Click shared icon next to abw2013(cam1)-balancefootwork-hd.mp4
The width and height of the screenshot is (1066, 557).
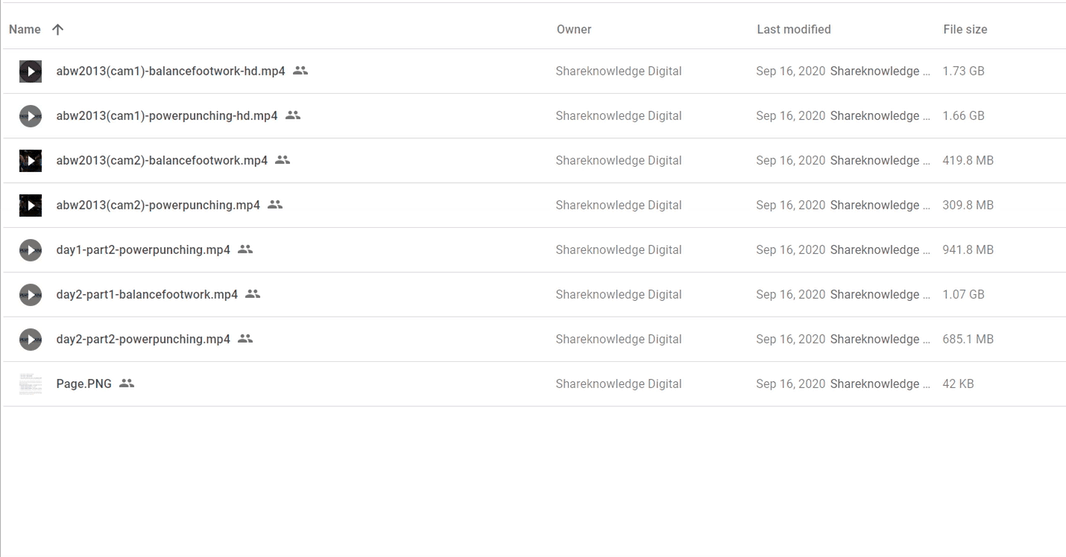pyautogui.click(x=300, y=70)
